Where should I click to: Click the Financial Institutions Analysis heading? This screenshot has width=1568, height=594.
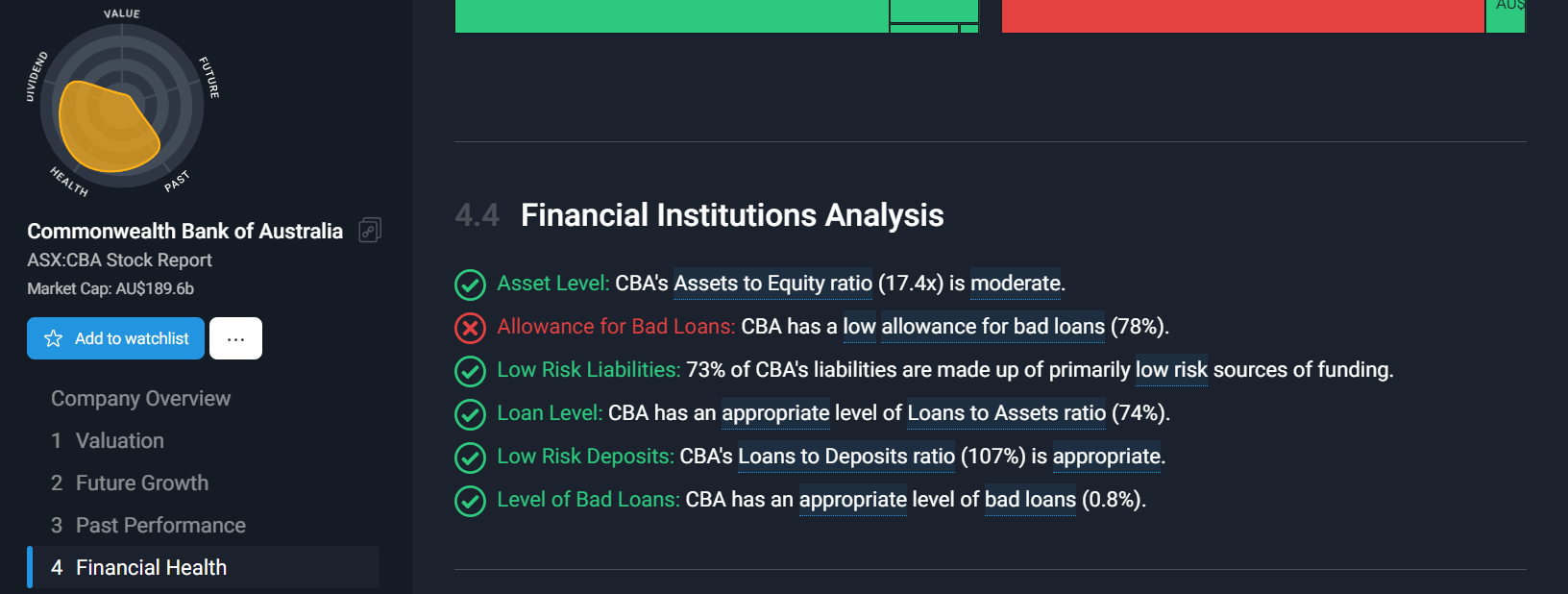click(x=732, y=215)
